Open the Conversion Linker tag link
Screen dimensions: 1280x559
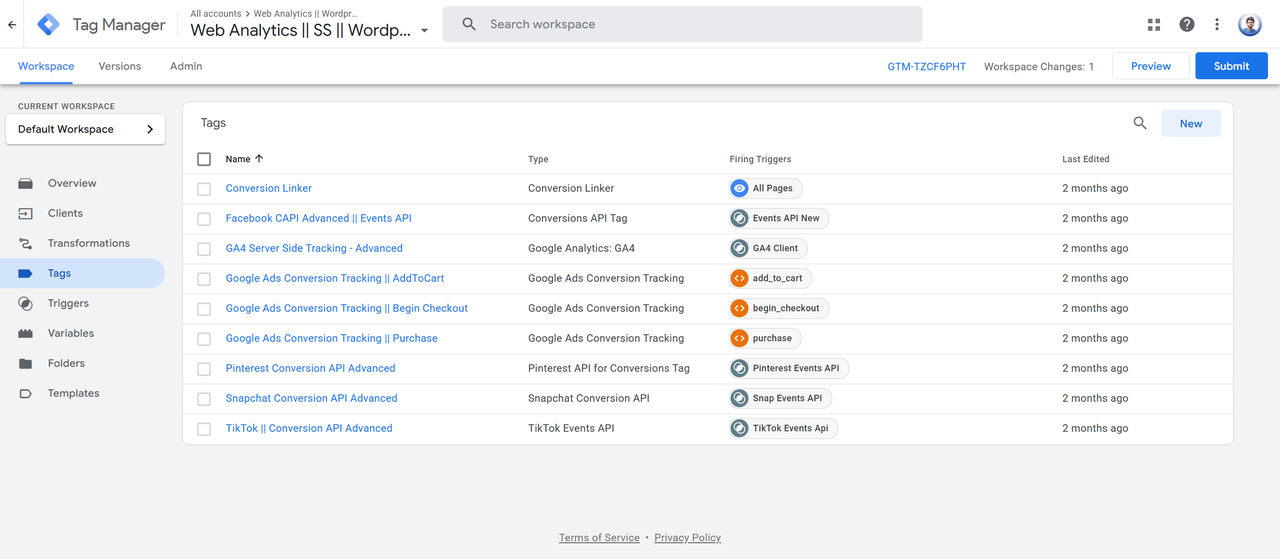click(269, 188)
